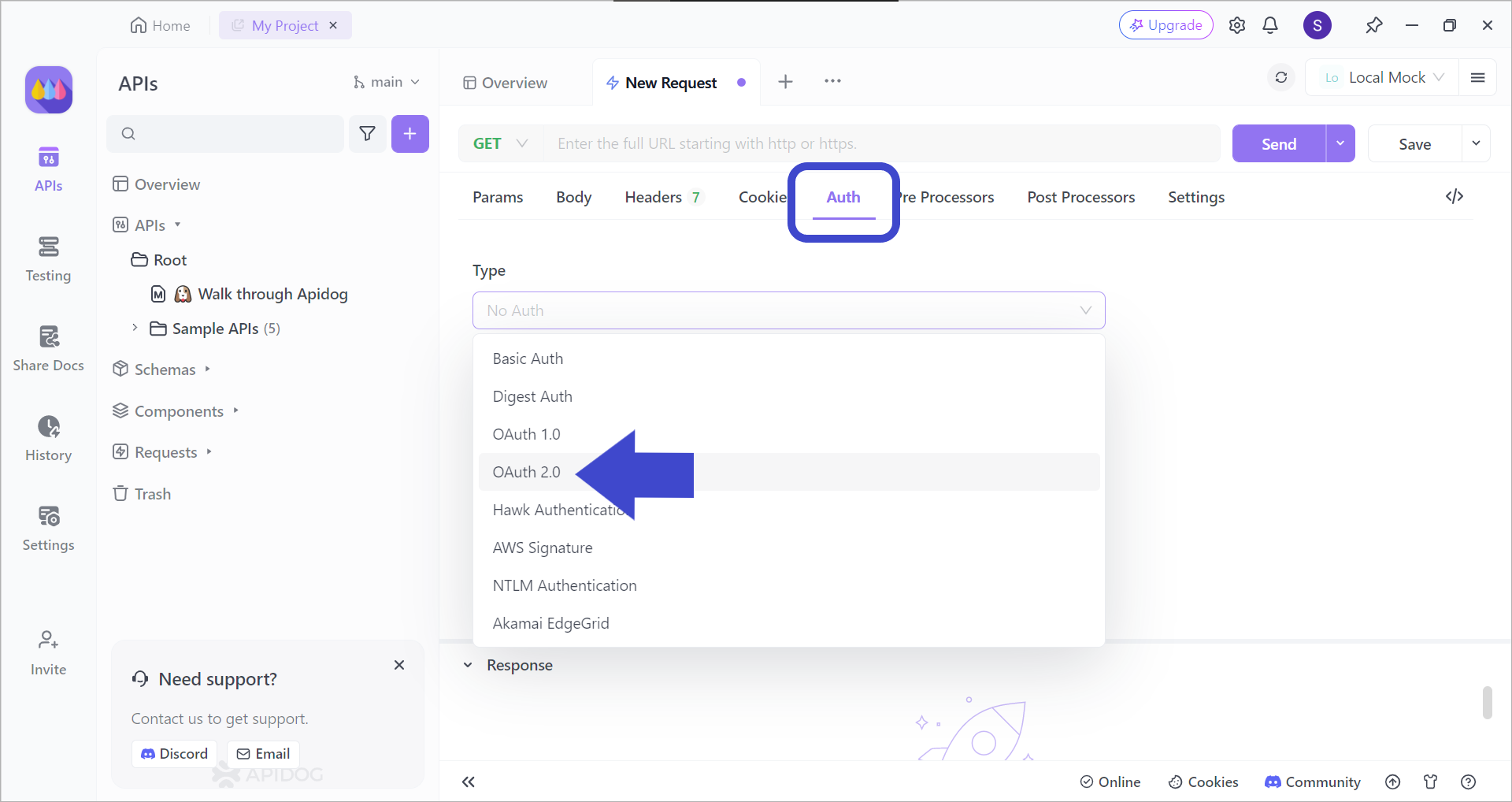Image resolution: width=1512 pixels, height=802 pixels.
Task: Switch to the Headers tab
Action: click(653, 197)
